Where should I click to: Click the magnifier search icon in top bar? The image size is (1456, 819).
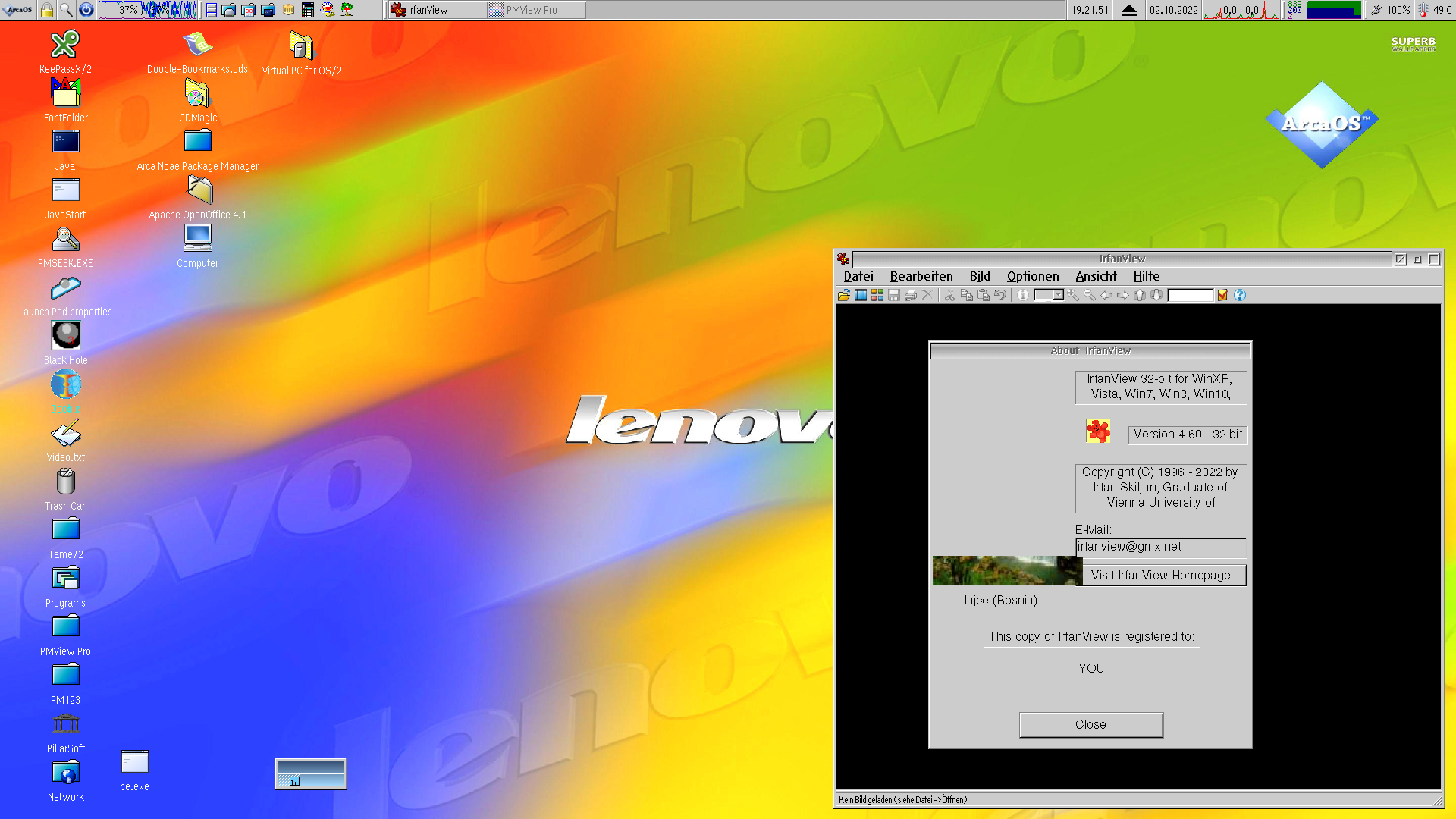point(67,10)
